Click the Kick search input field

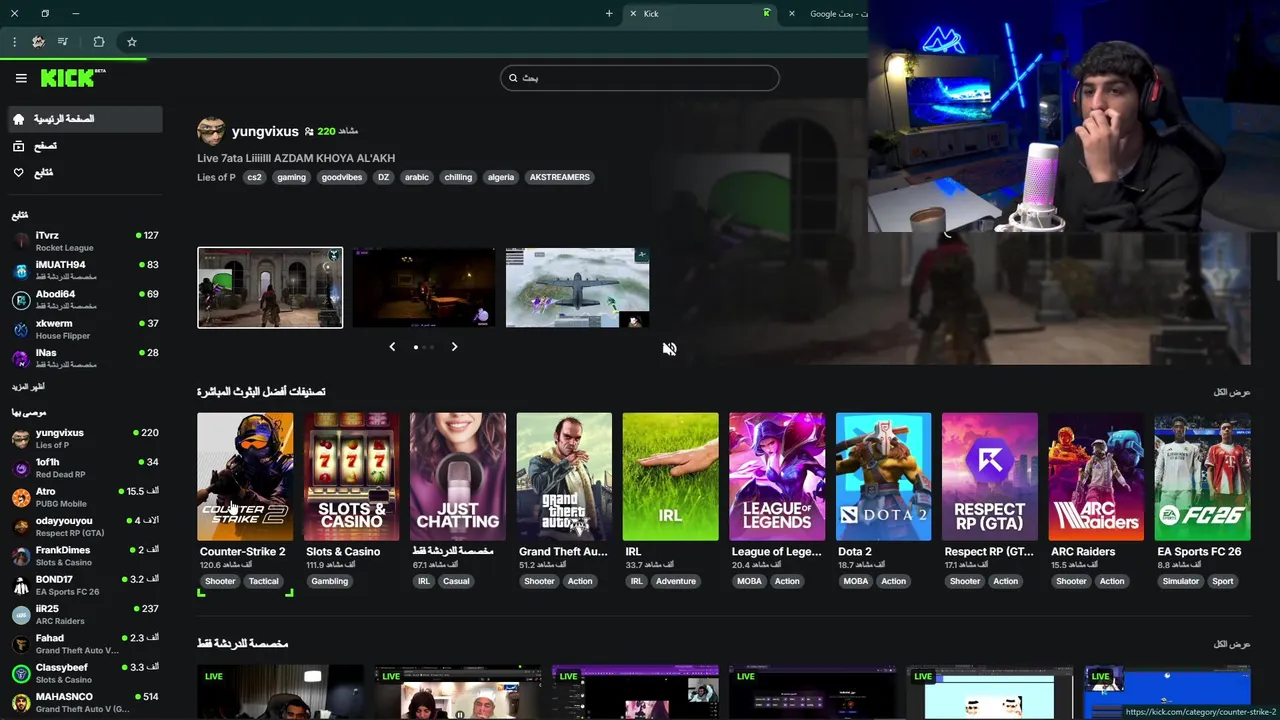pos(640,78)
